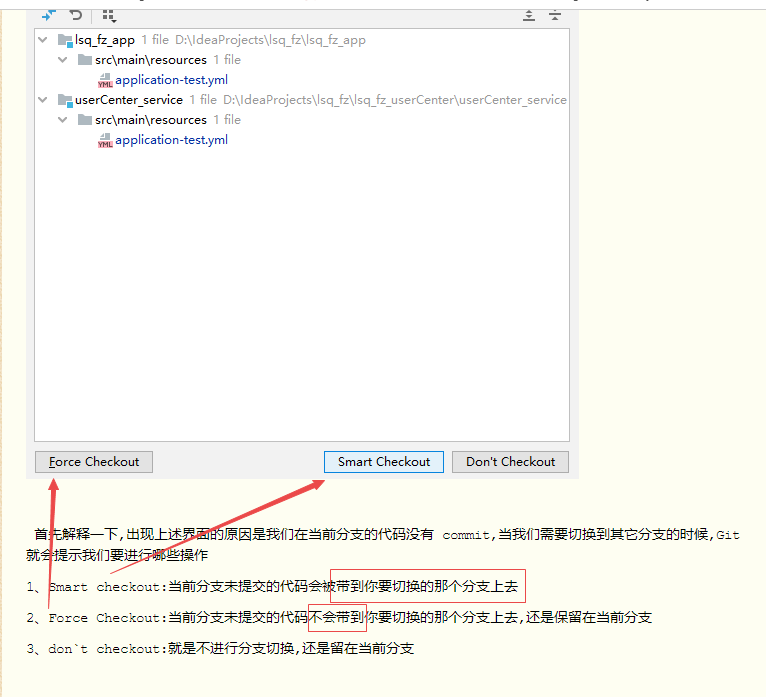The height and width of the screenshot is (697, 766).
Task: Click YML file icon under userCenter_service
Action: pos(105,140)
